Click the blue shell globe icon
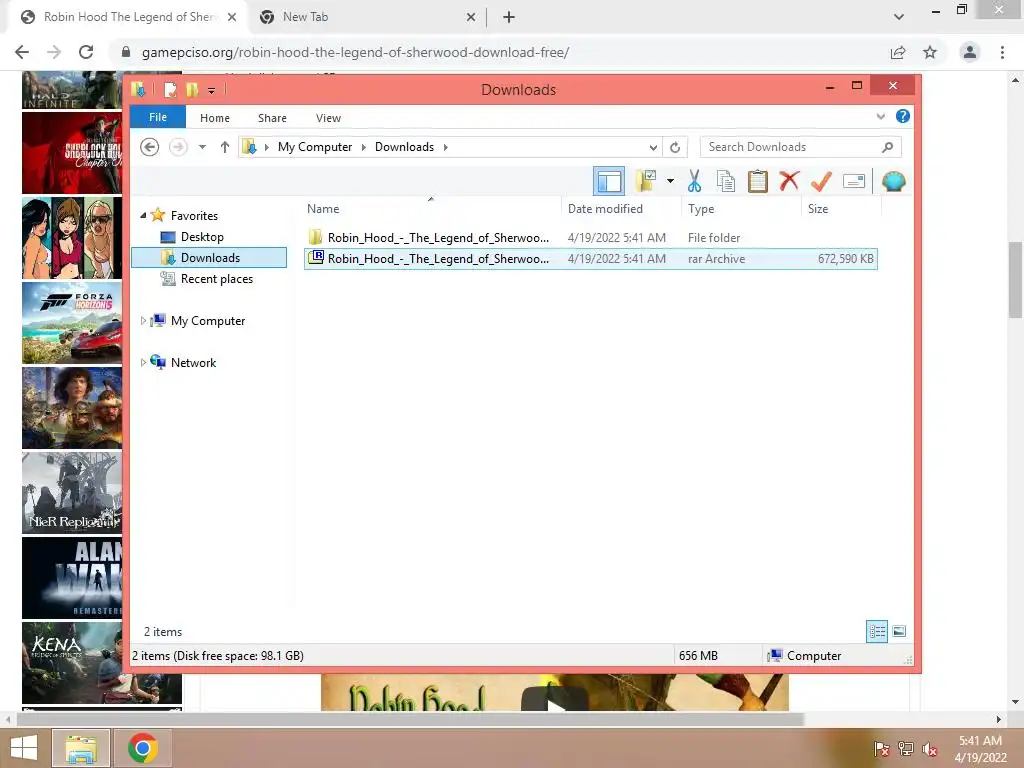Screen dimensions: 1024x768 pyautogui.click(x=893, y=181)
